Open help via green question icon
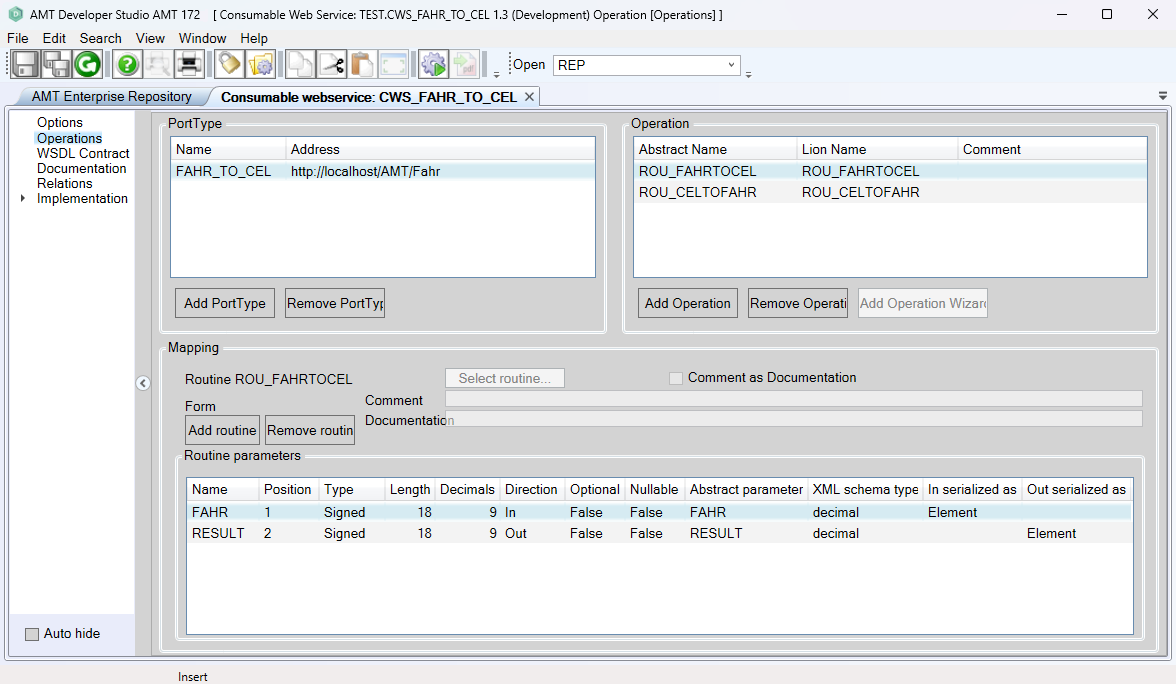Image resolution: width=1176 pixels, height=684 pixels. 128,64
